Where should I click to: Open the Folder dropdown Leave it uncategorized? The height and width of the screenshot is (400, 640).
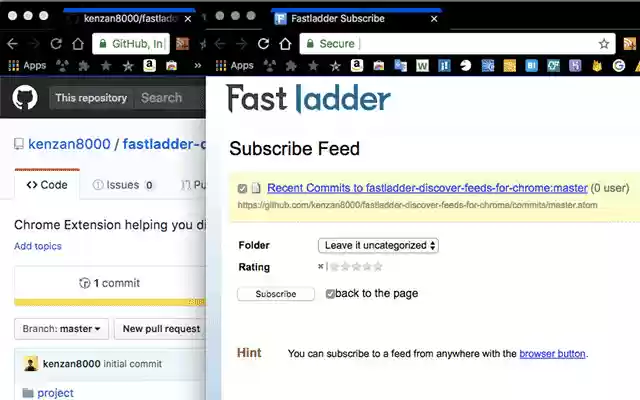click(378, 245)
